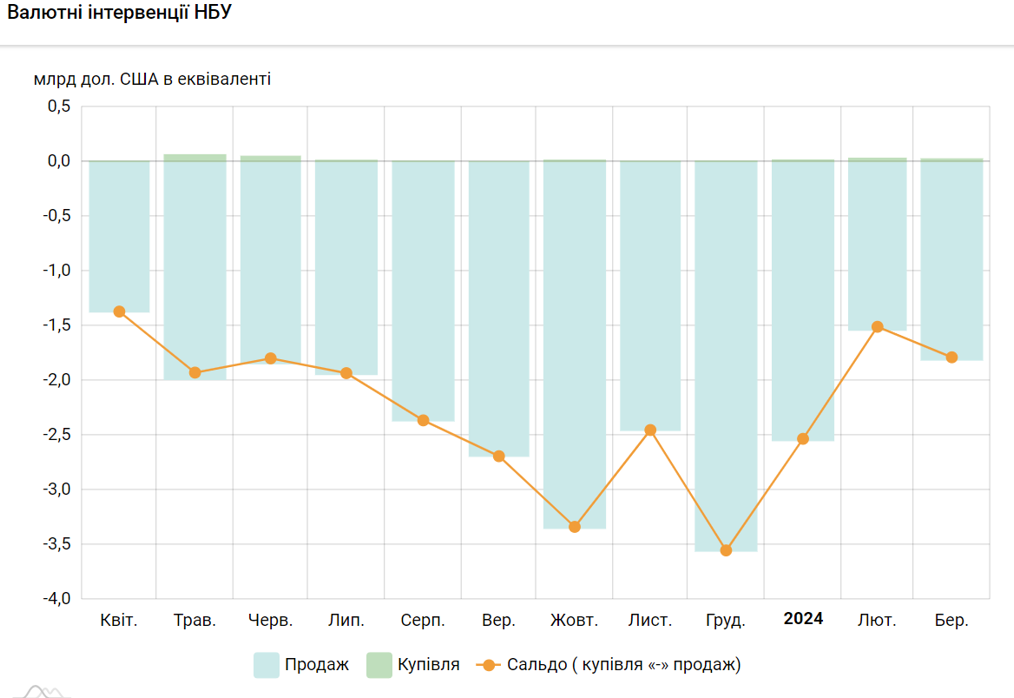1014x698 pixels.
Task: Click the 2024 x-axis label
Action: [803, 619]
